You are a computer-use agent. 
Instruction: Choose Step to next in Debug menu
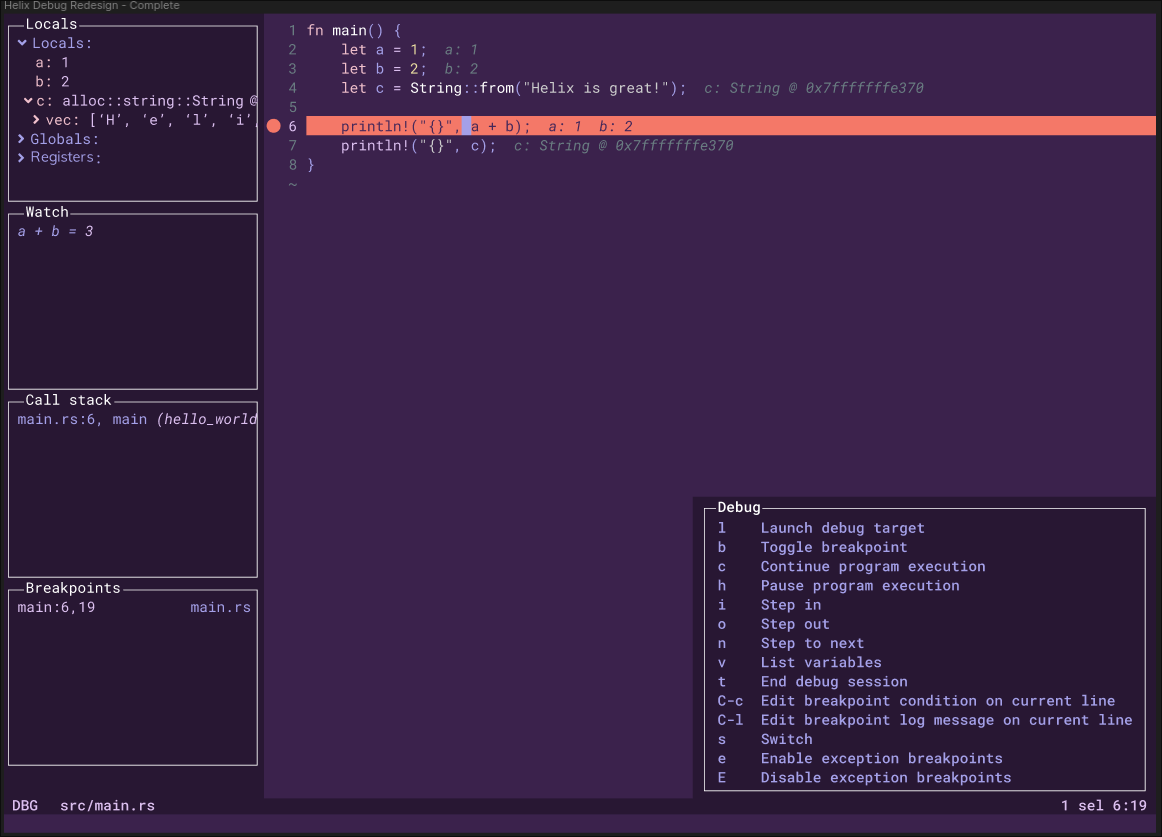pyautogui.click(x=812, y=644)
